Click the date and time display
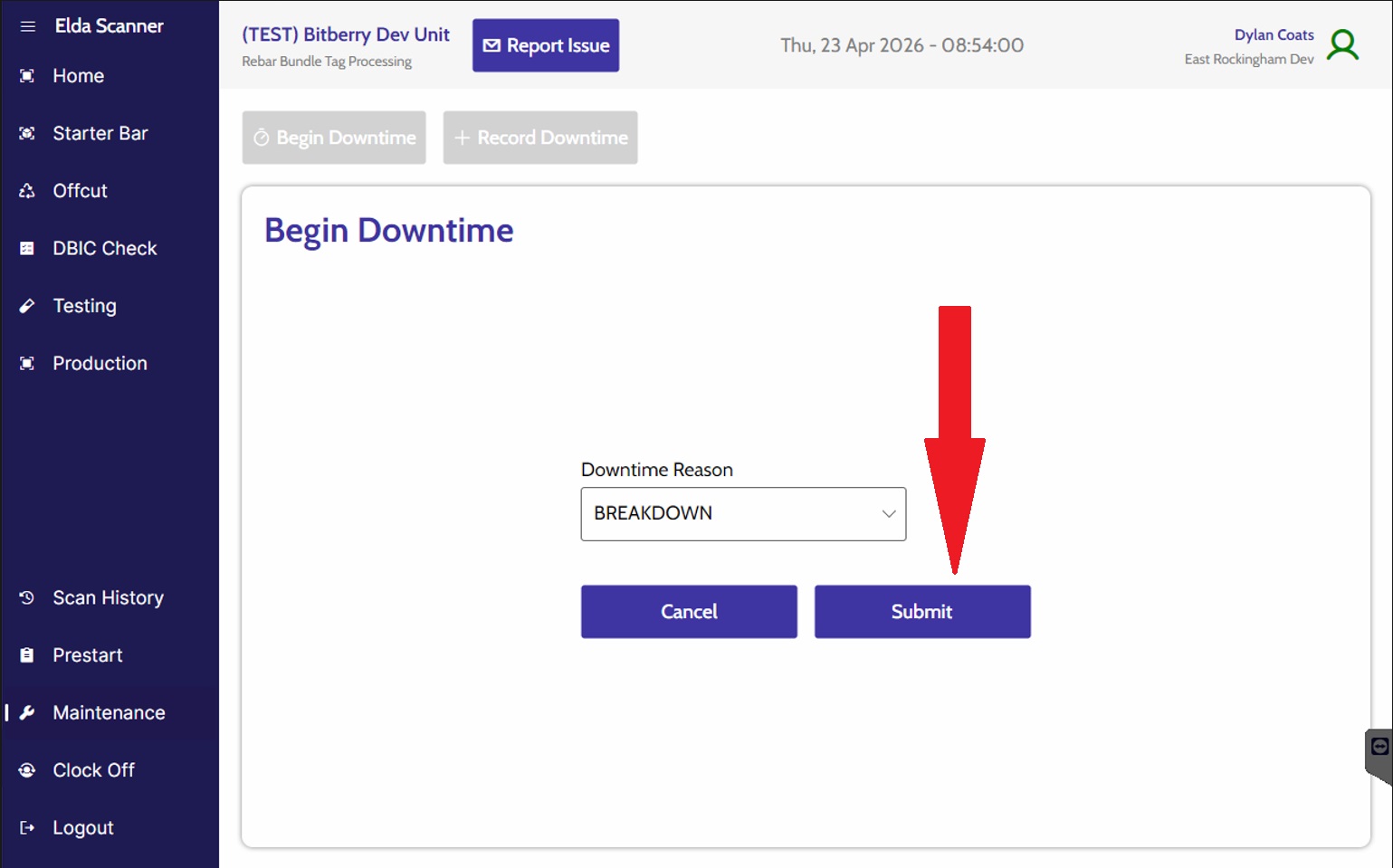The image size is (1393, 868). [902, 45]
